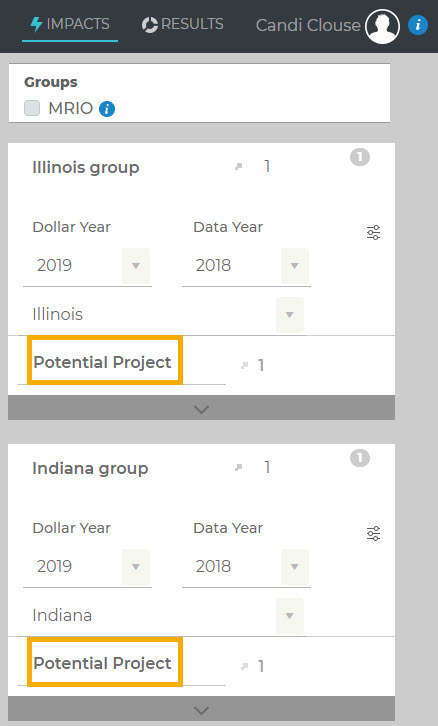438x726 pixels.
Task: Click scaling icon next to Illinois group
Action: [238, 166]
